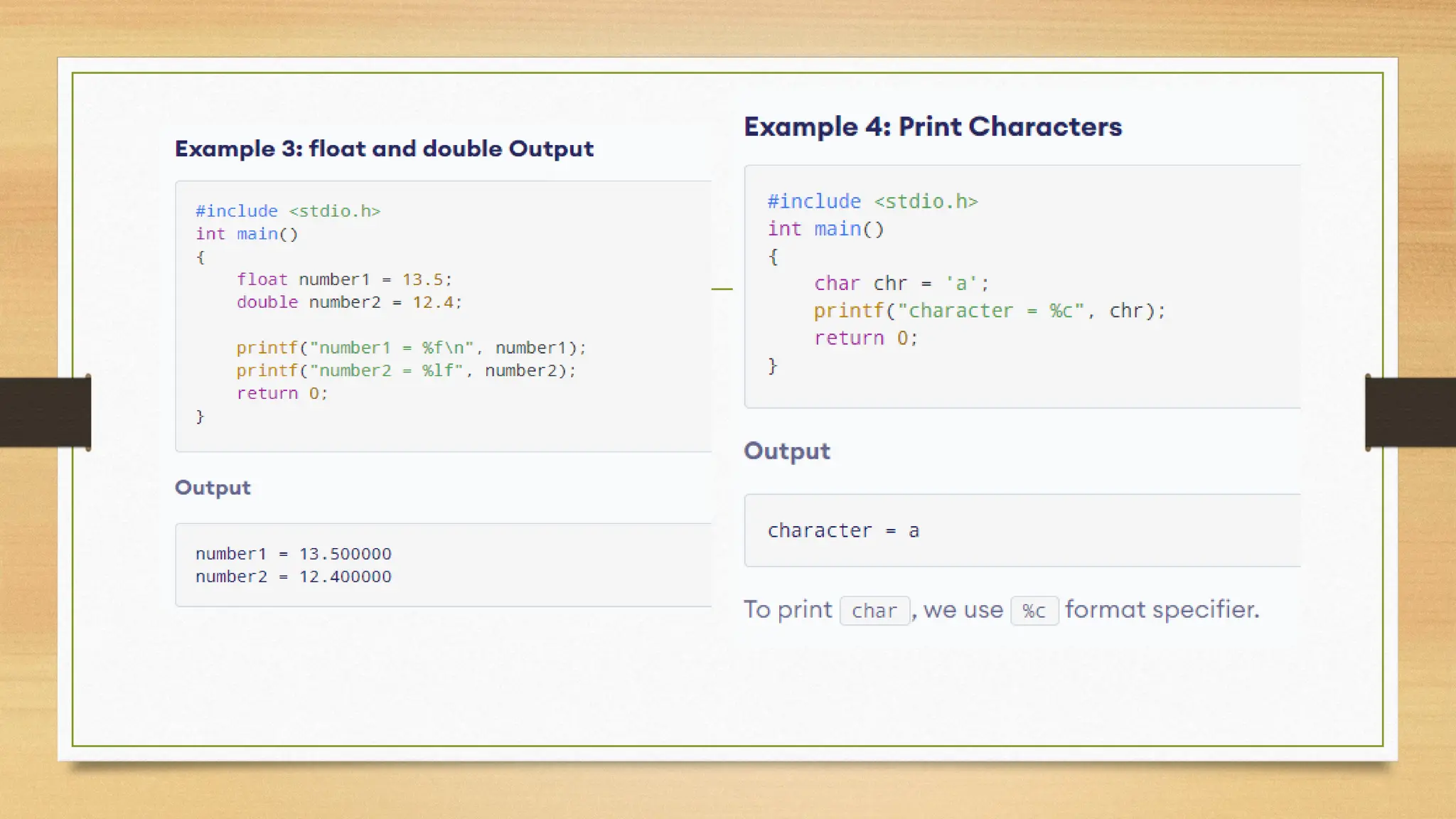Click the 'character = a' output text
1456x819 pixels.
pyautogui.click(x=843, y=530)
